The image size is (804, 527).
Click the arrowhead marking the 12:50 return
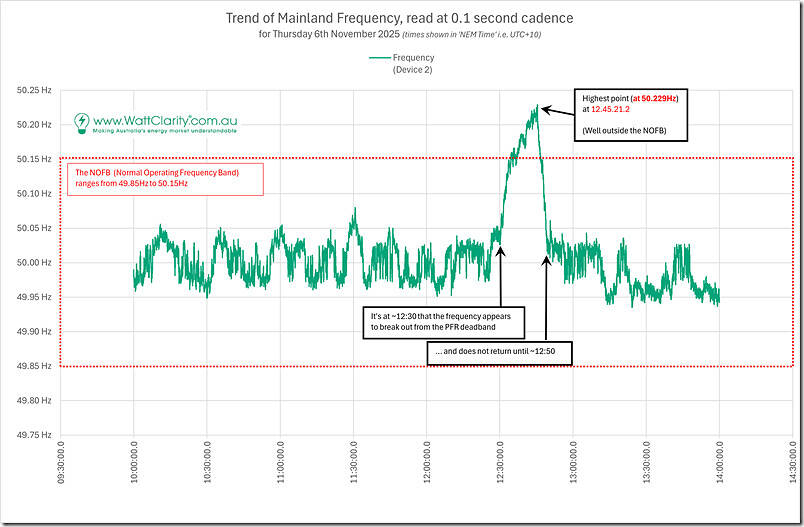coord(546,258)
